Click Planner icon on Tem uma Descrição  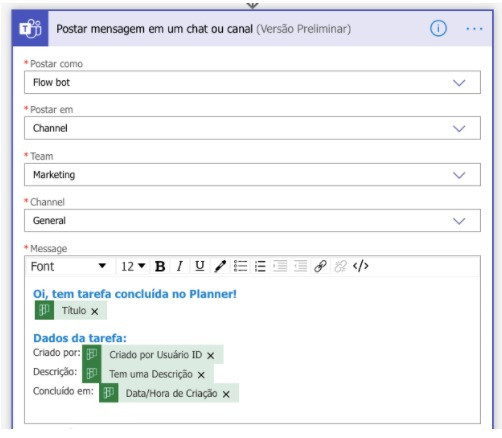pyautogui.click(x=92, y=374)
